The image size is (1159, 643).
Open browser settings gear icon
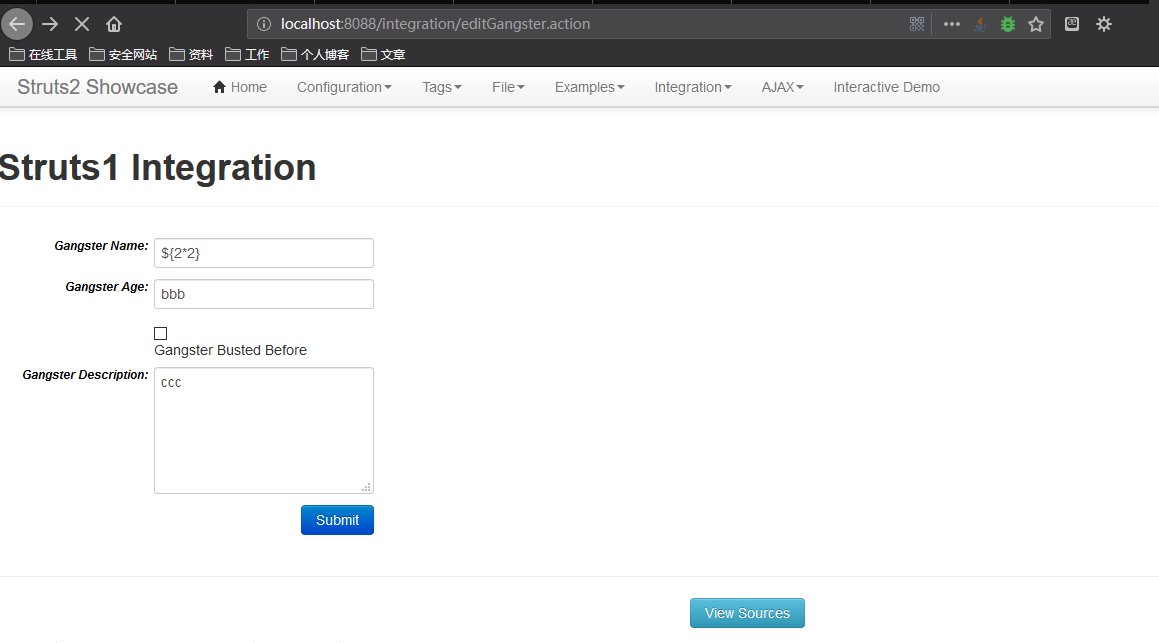click(1104, 24)
